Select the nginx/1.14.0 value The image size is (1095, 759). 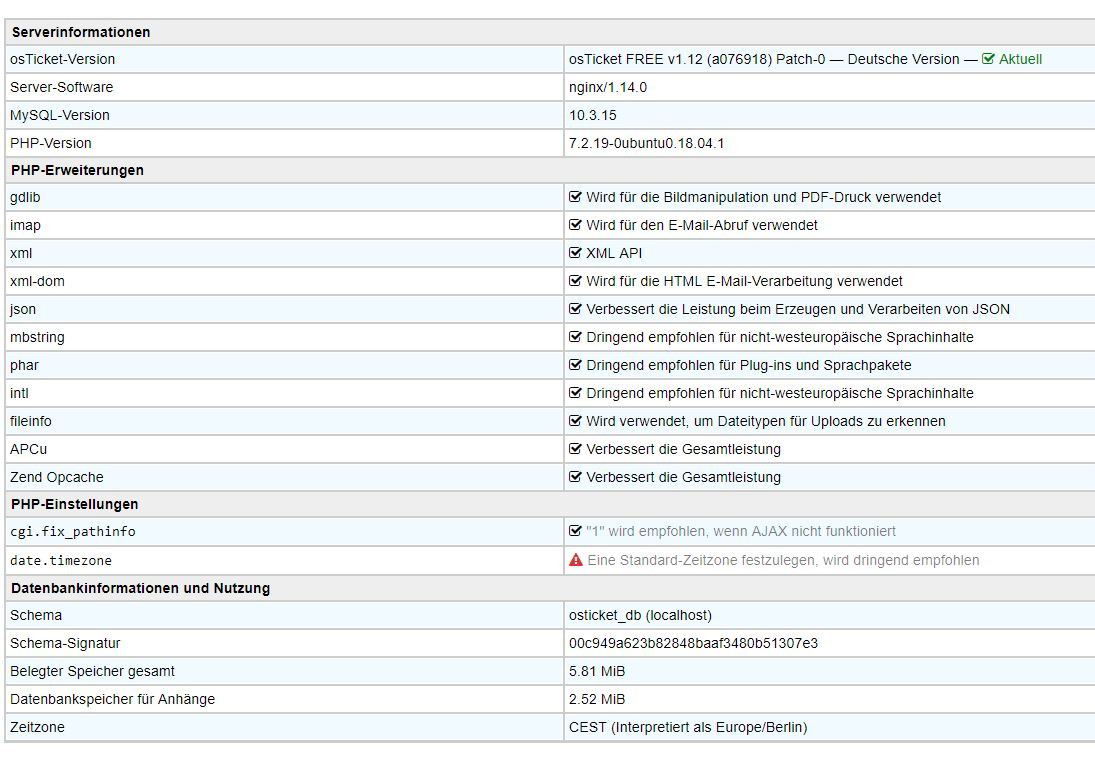(x=608, y=87)
